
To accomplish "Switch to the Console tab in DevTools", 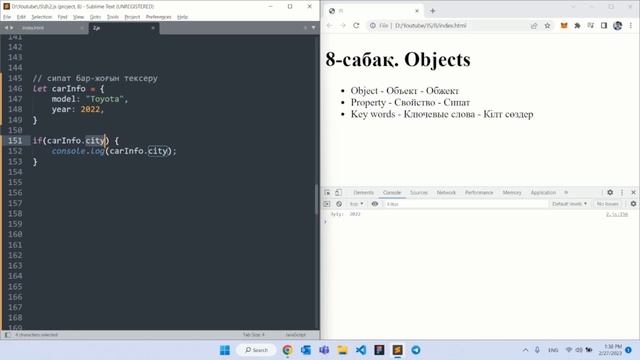I will (x=392, y=192).
